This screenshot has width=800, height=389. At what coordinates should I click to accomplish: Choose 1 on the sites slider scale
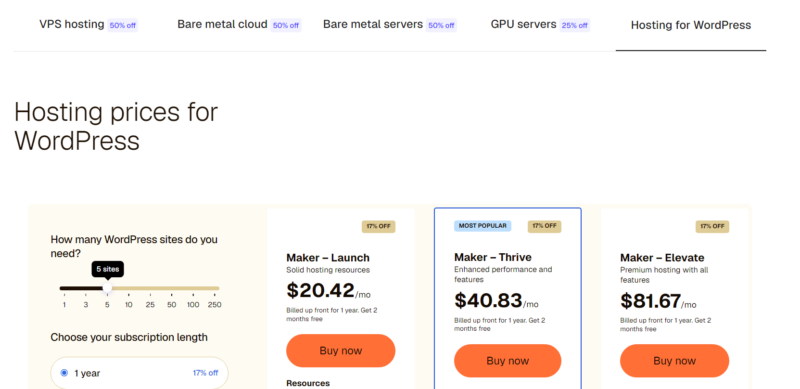(64, 305)
